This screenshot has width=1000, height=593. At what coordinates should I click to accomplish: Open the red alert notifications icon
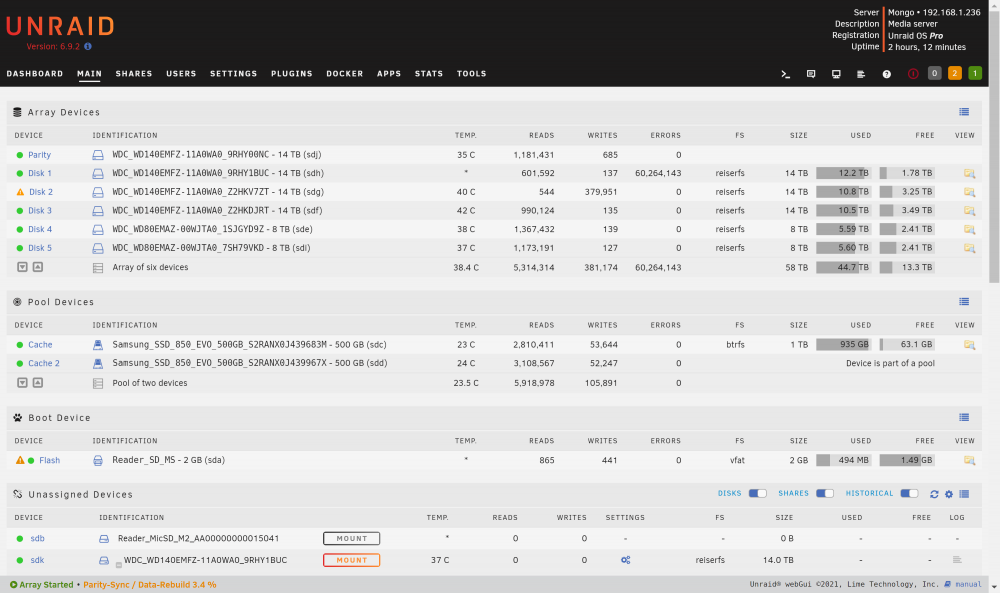(x=913, y=74)
